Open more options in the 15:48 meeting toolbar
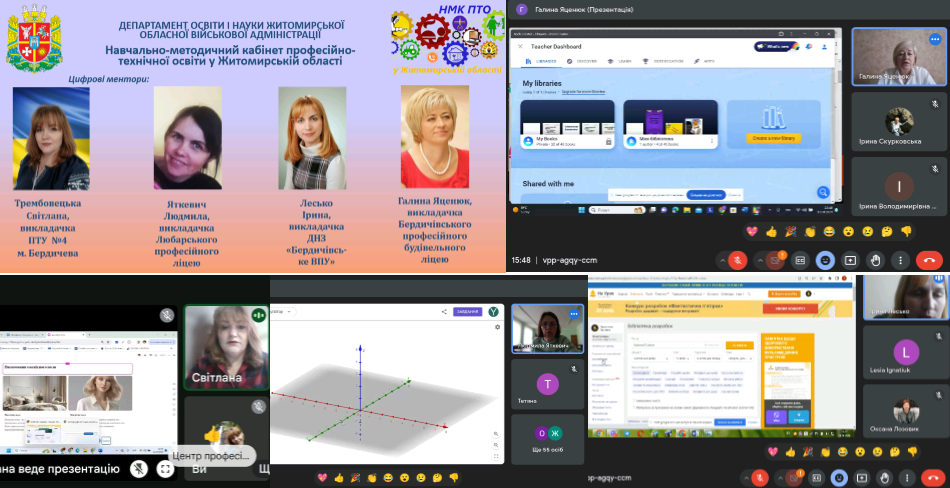 click(902, 259)
